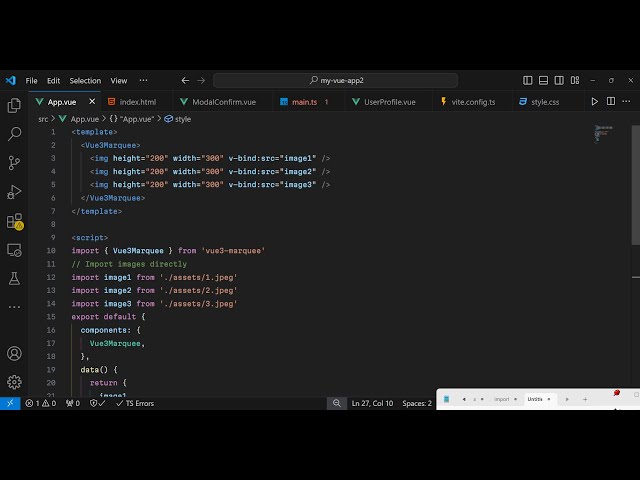Open the hidden menu items ellipsis
Screen dimensions: 640x480
coord(143,80)
